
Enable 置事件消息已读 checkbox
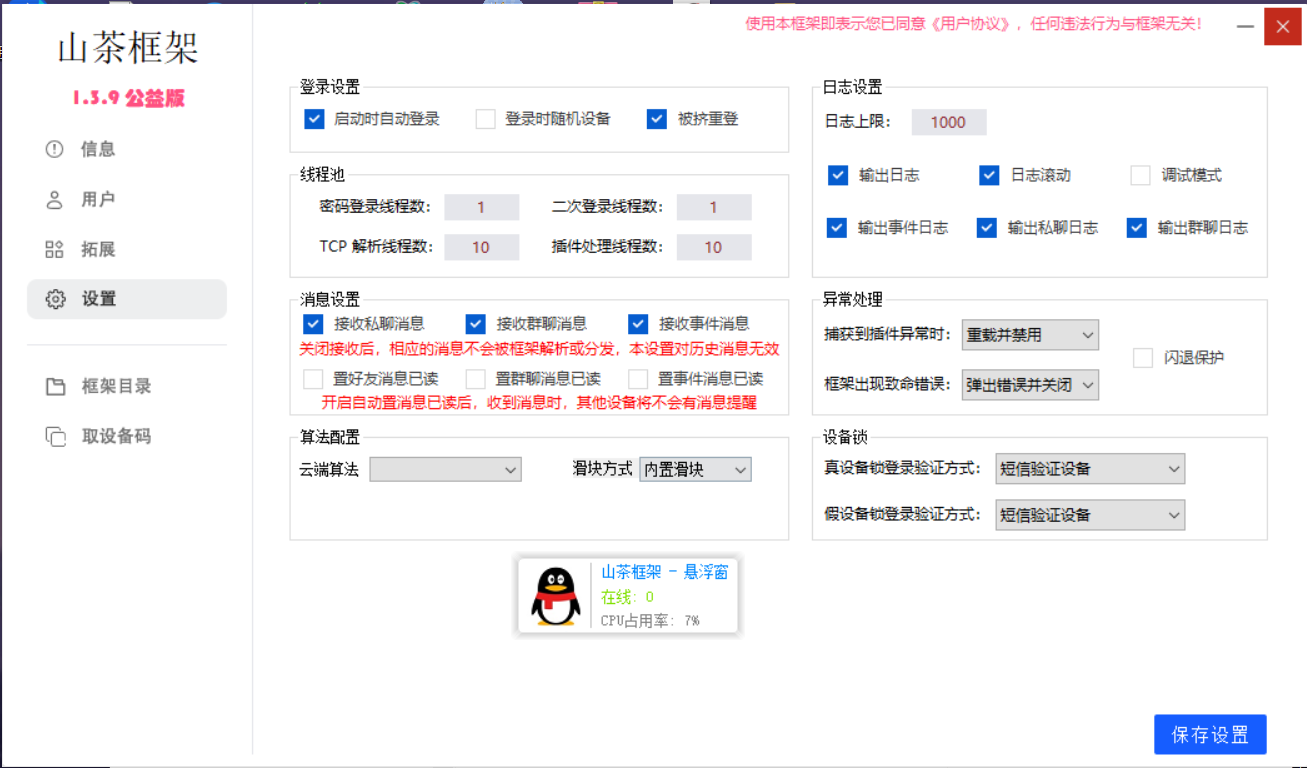[x=638, y=379]
